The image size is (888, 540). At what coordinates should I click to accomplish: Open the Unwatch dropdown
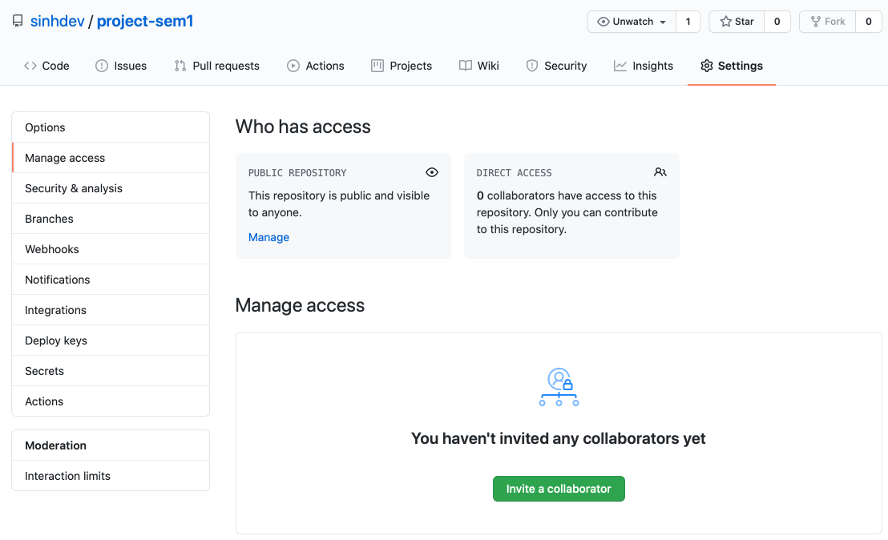tap(631, 22)
